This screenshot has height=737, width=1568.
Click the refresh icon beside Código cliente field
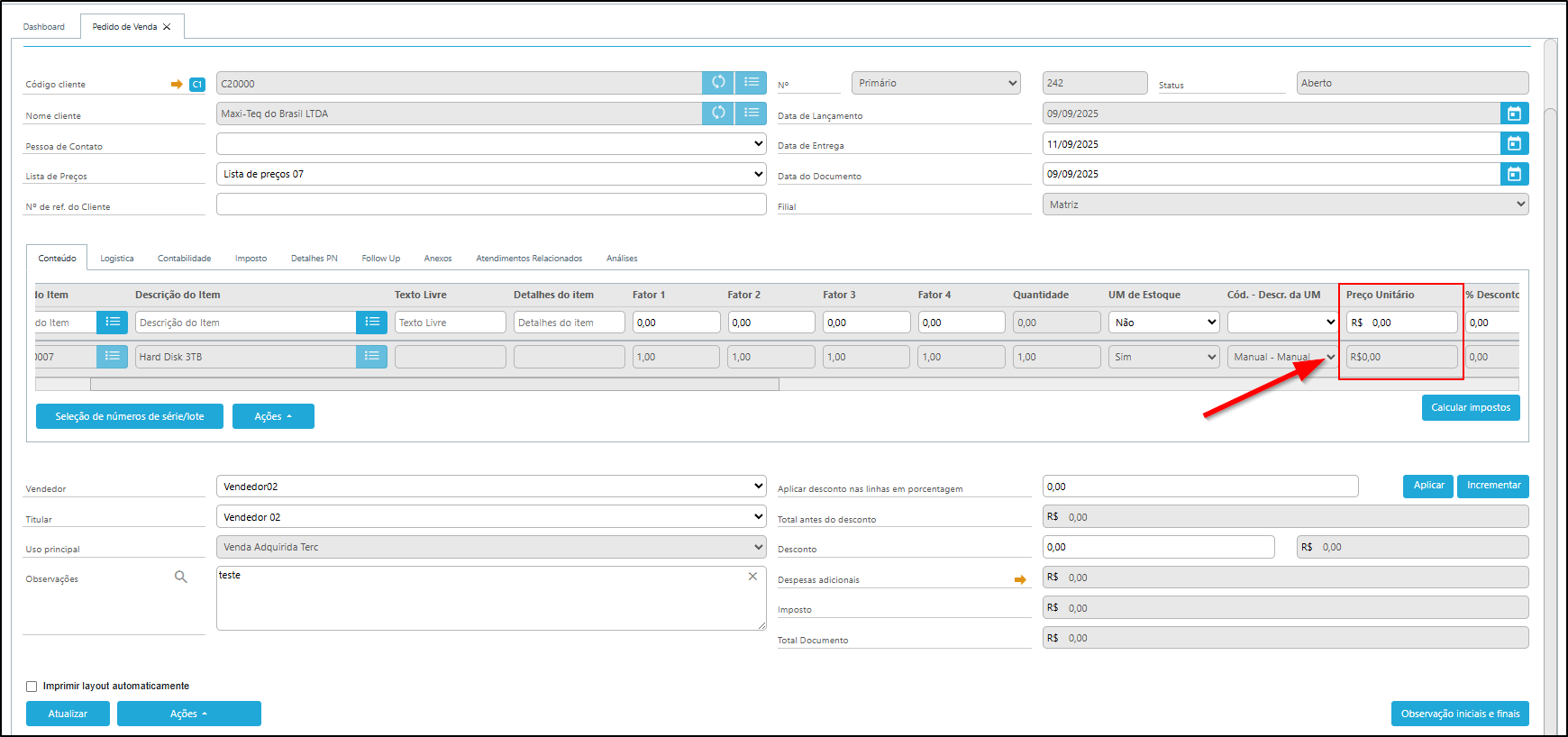[718, 83]
